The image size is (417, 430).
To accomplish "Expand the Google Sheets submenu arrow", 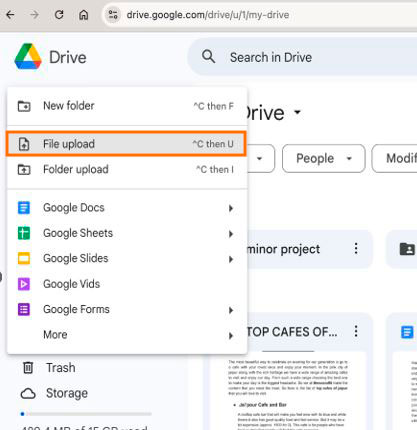I will point(231,234).
